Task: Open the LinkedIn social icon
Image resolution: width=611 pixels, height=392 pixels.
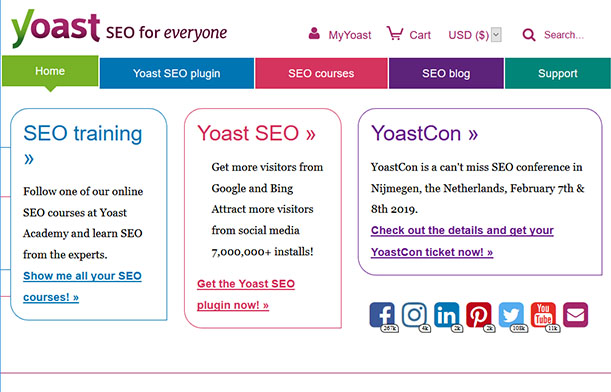Action: point(446,314)
